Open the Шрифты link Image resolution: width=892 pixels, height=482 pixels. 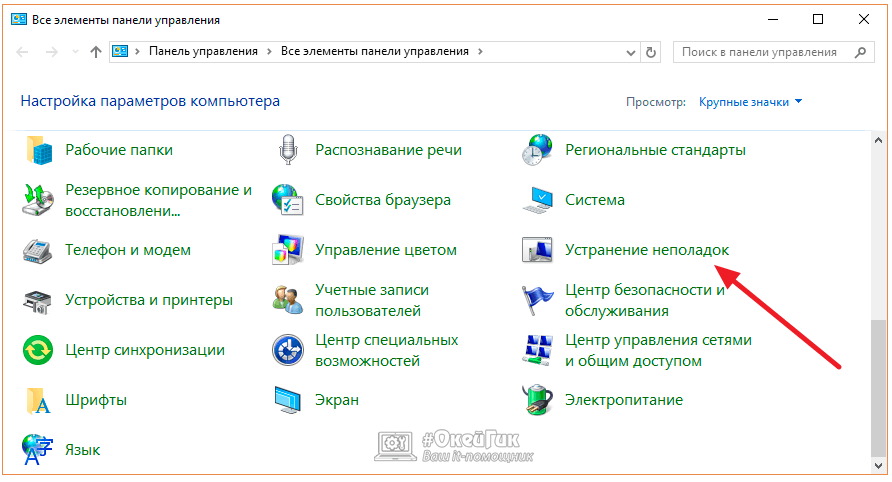pyautogui.click(x=96, y=400)
